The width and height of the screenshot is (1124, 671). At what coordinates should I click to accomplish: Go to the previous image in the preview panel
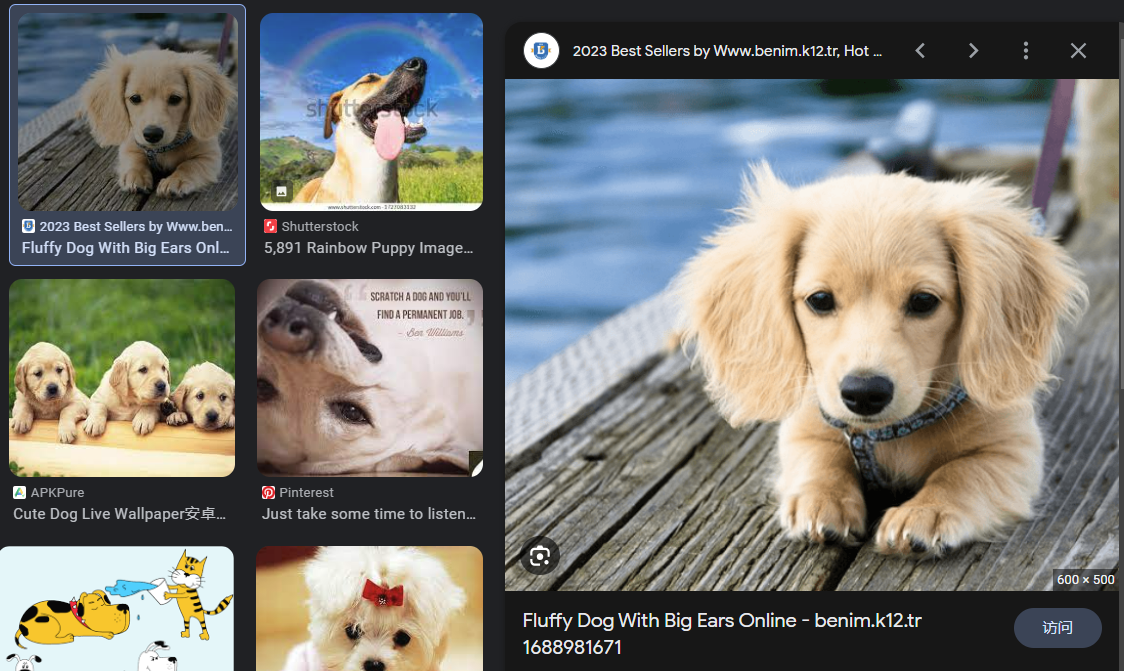[920, 51]
